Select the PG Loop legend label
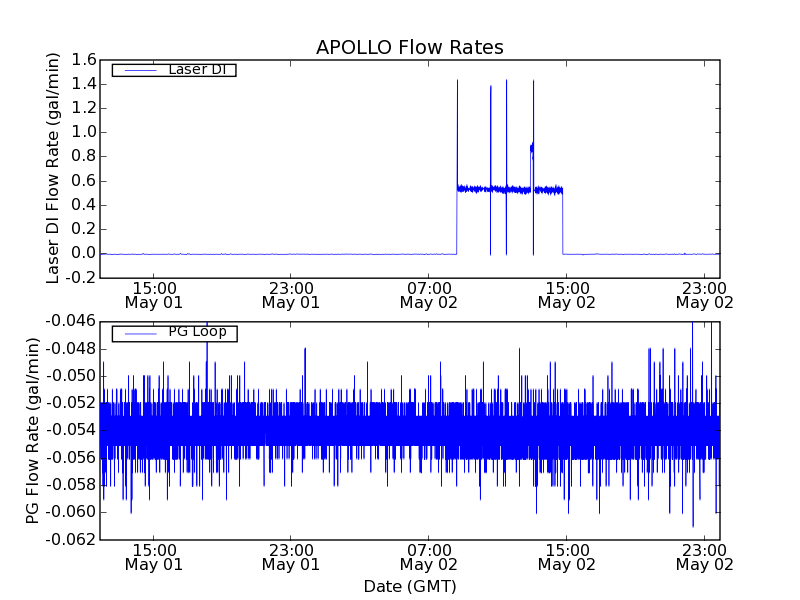Viewport: 800px width, 600px height. [197, 332]
